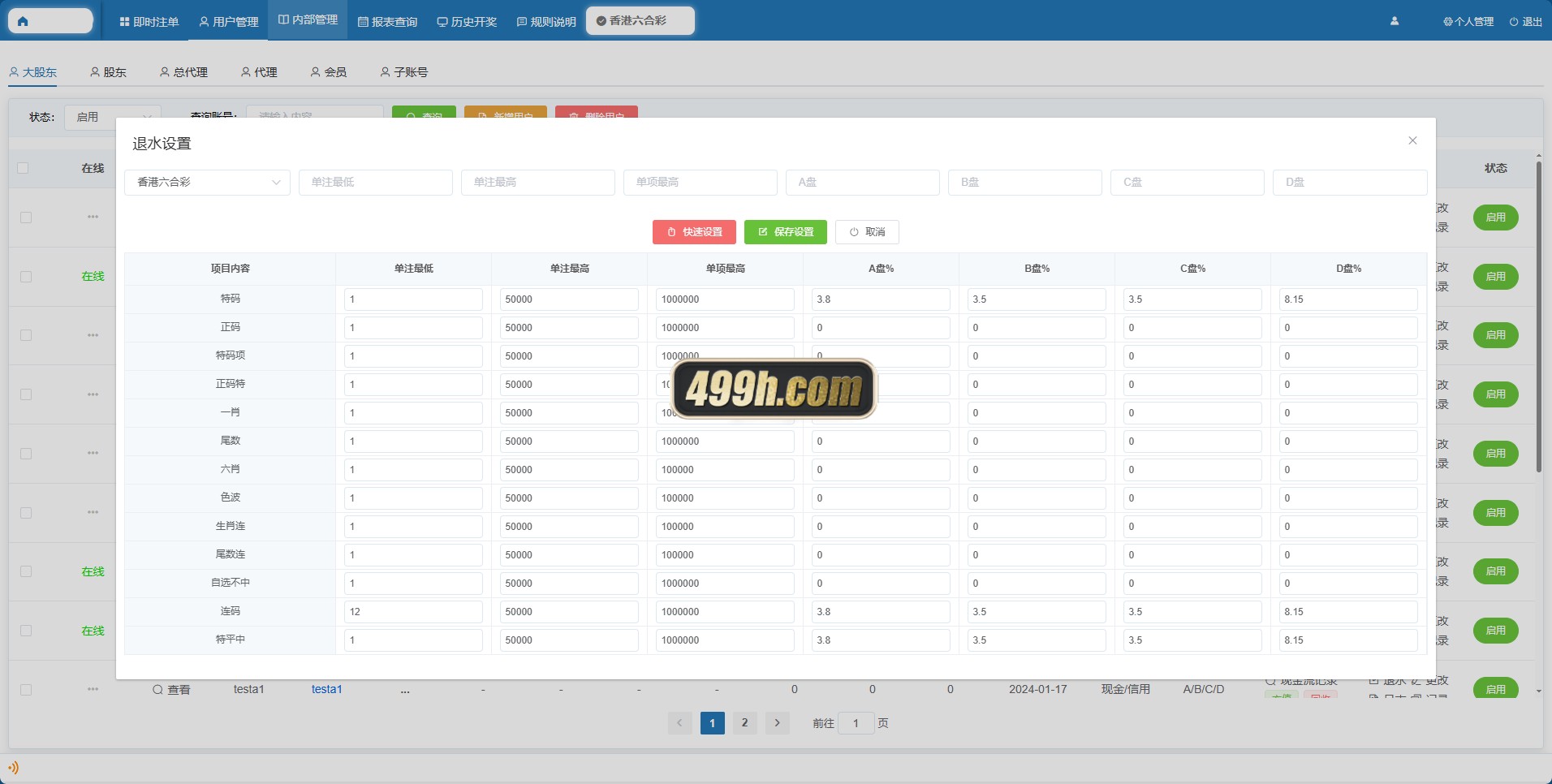Click the home icon button

coord(50,21)
